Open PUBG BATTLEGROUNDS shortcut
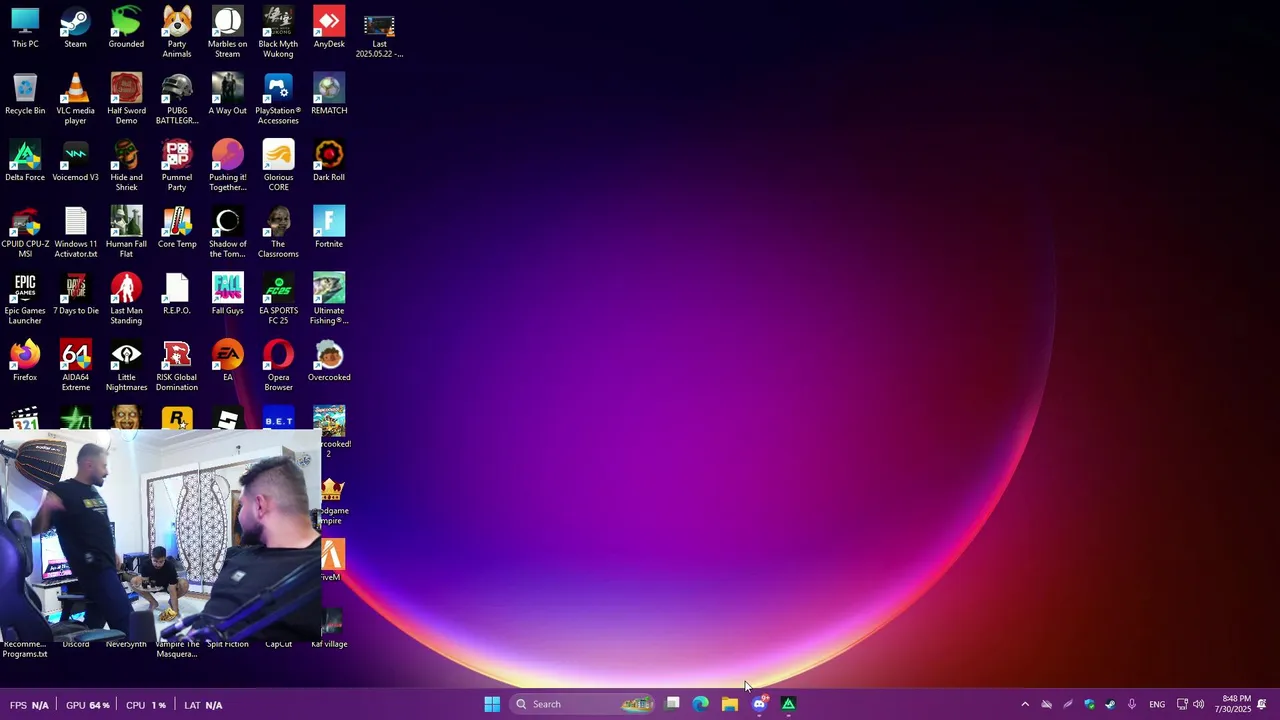The height and width of the screenshot is (720, 1280). pyautogui.click(x=177, y=99)
